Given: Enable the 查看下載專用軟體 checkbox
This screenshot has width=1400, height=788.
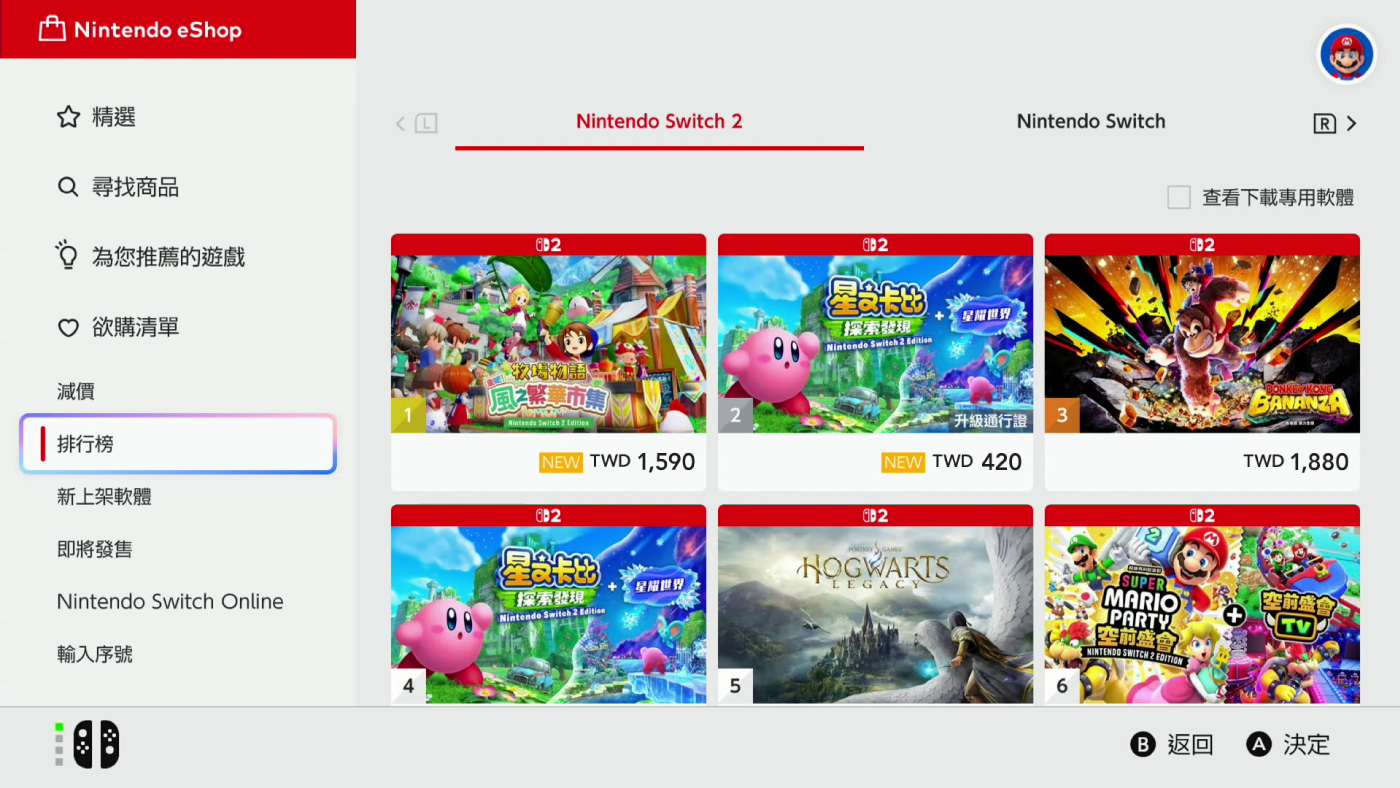Looking at the screenshot, I should pos(1179,197).
